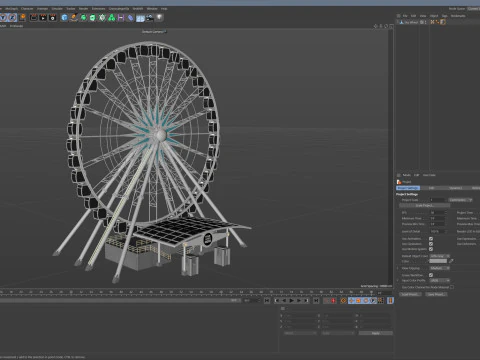Open Default Object Color dropdown
Viewport: 480px width, 360px height.
[x=439, y=256]
